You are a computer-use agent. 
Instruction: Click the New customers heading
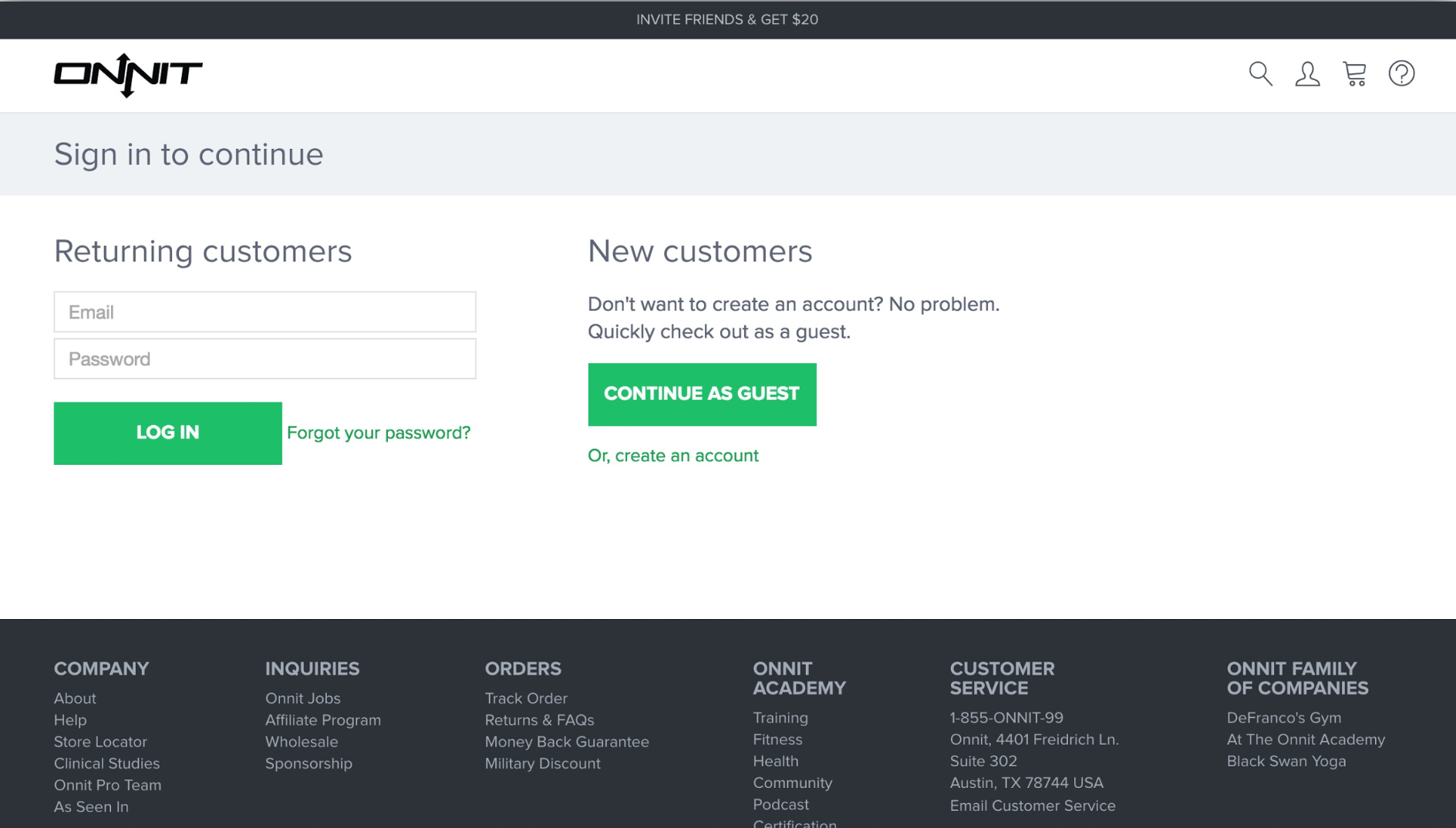[700, 251]
